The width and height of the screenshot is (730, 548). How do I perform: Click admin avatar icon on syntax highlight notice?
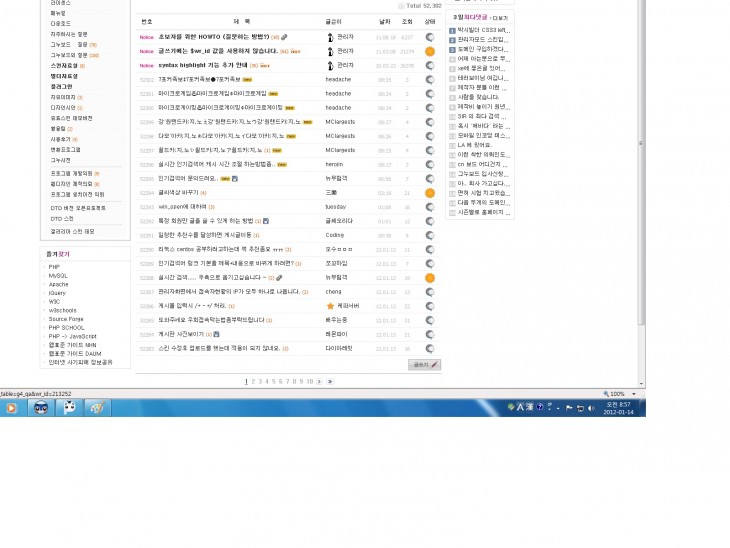coord(330,66)
